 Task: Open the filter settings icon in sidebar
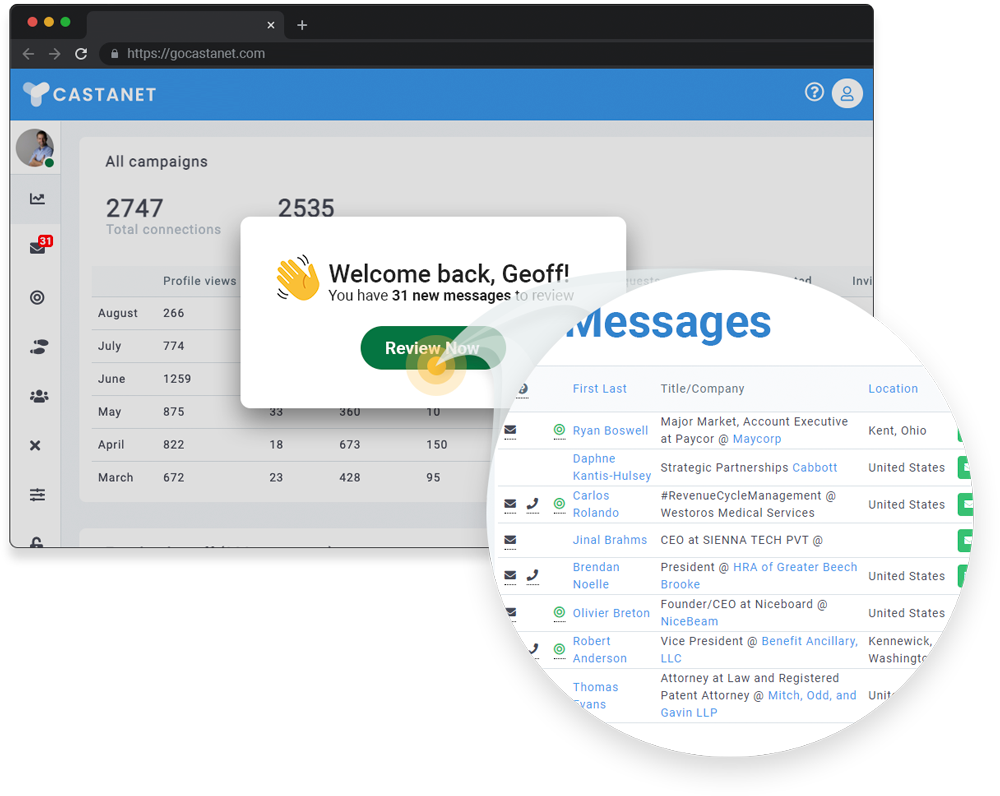[37, 494]
